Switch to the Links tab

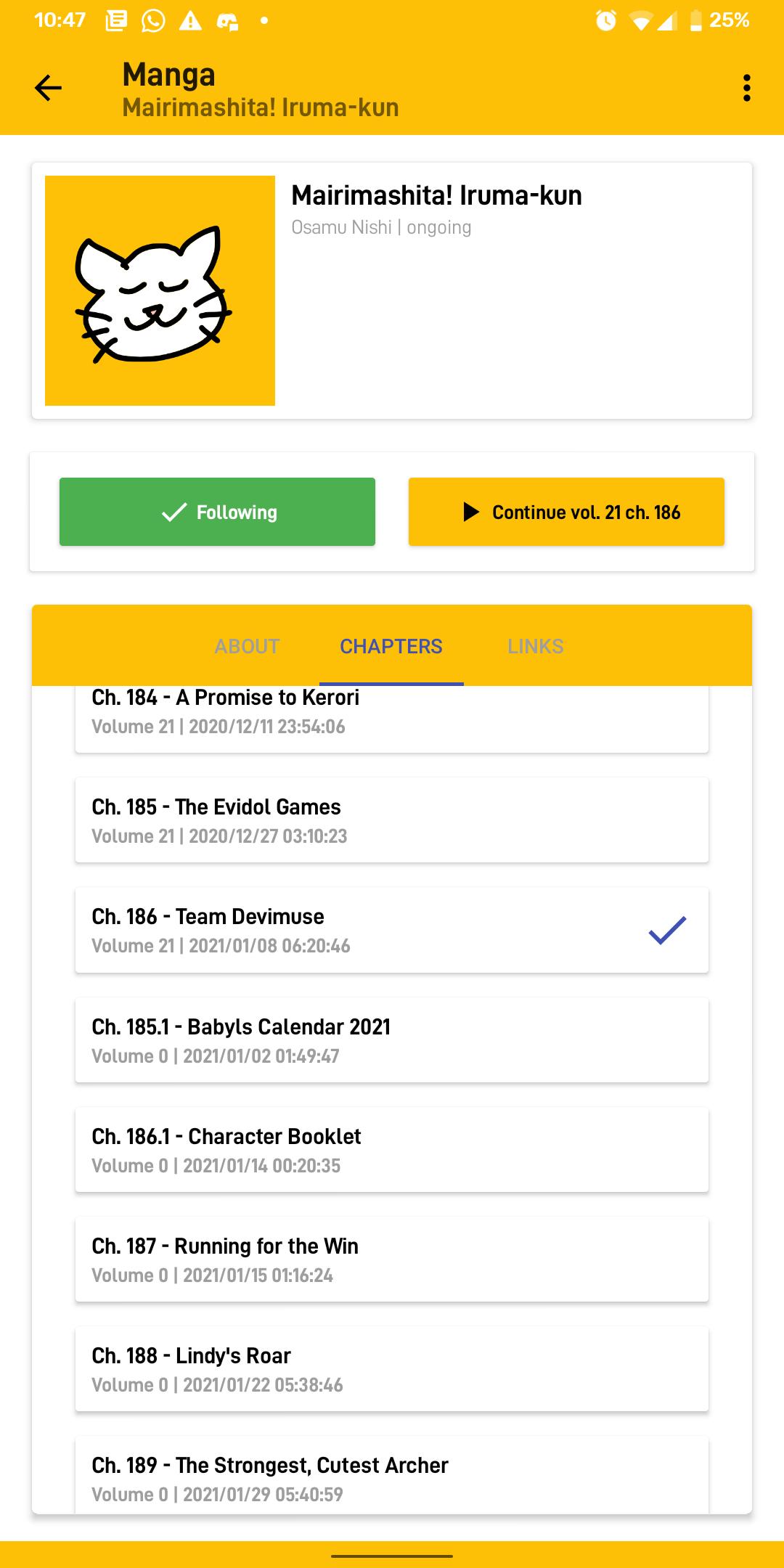click(535, 646)
